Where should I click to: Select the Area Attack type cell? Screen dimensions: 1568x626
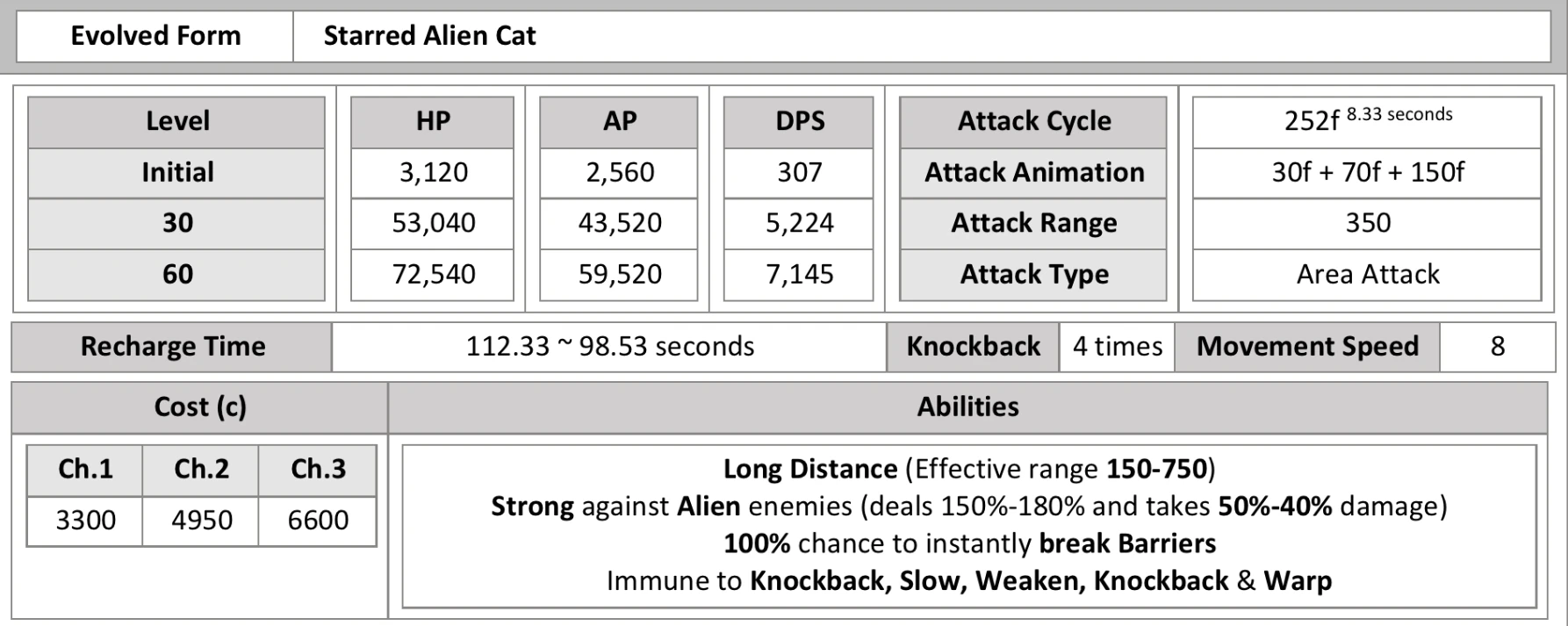pyautogui.click(x=1367, y=275)
